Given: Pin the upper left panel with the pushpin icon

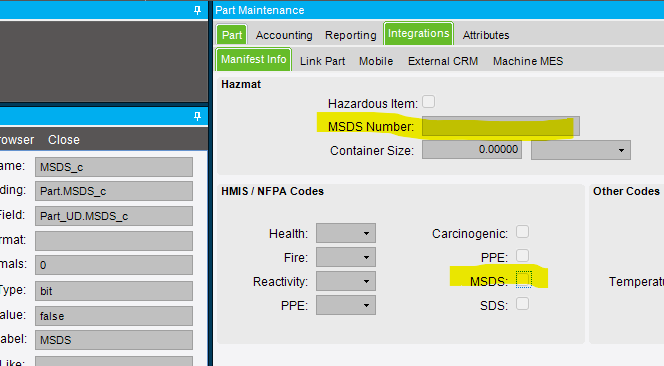Looking at the screenshot, I should pyautogui.click(x=197, y=10).
